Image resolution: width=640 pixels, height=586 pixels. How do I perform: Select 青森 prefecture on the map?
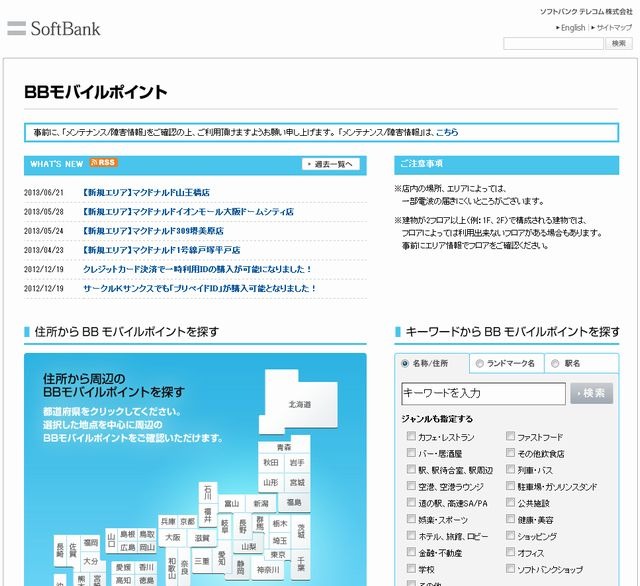click(284, 446)
